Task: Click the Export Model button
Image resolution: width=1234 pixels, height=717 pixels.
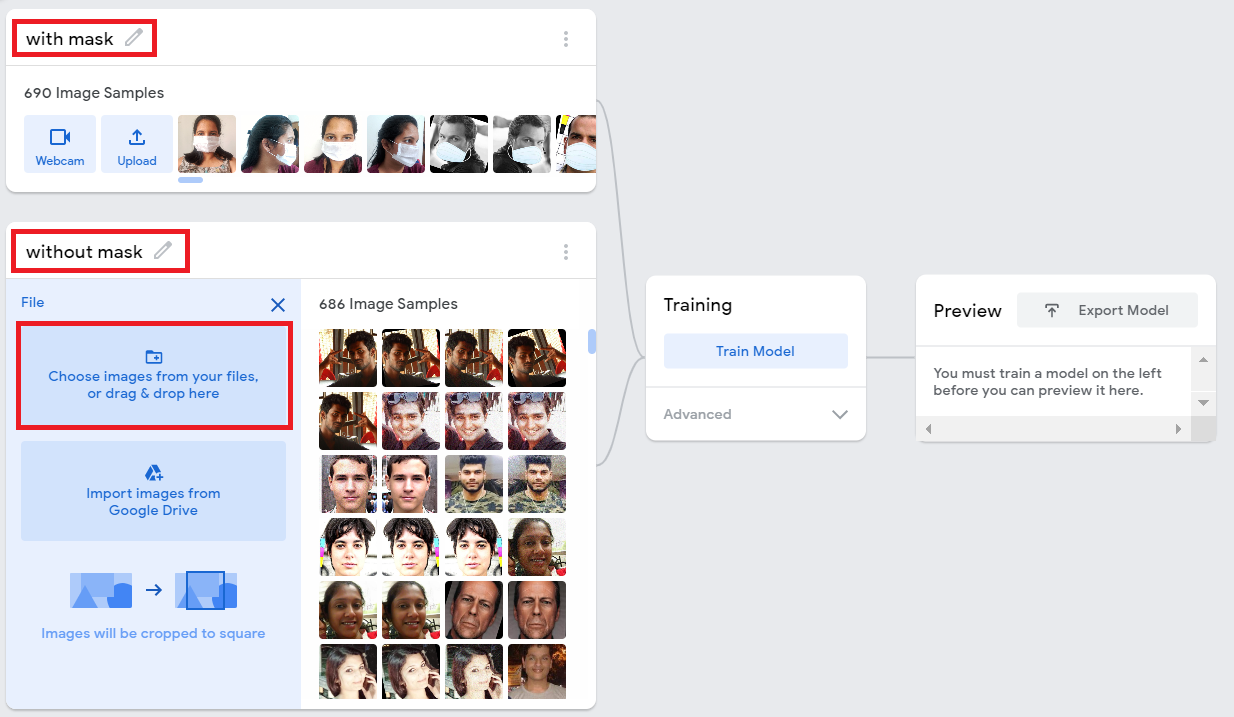Action: [x=1107, y=310]
